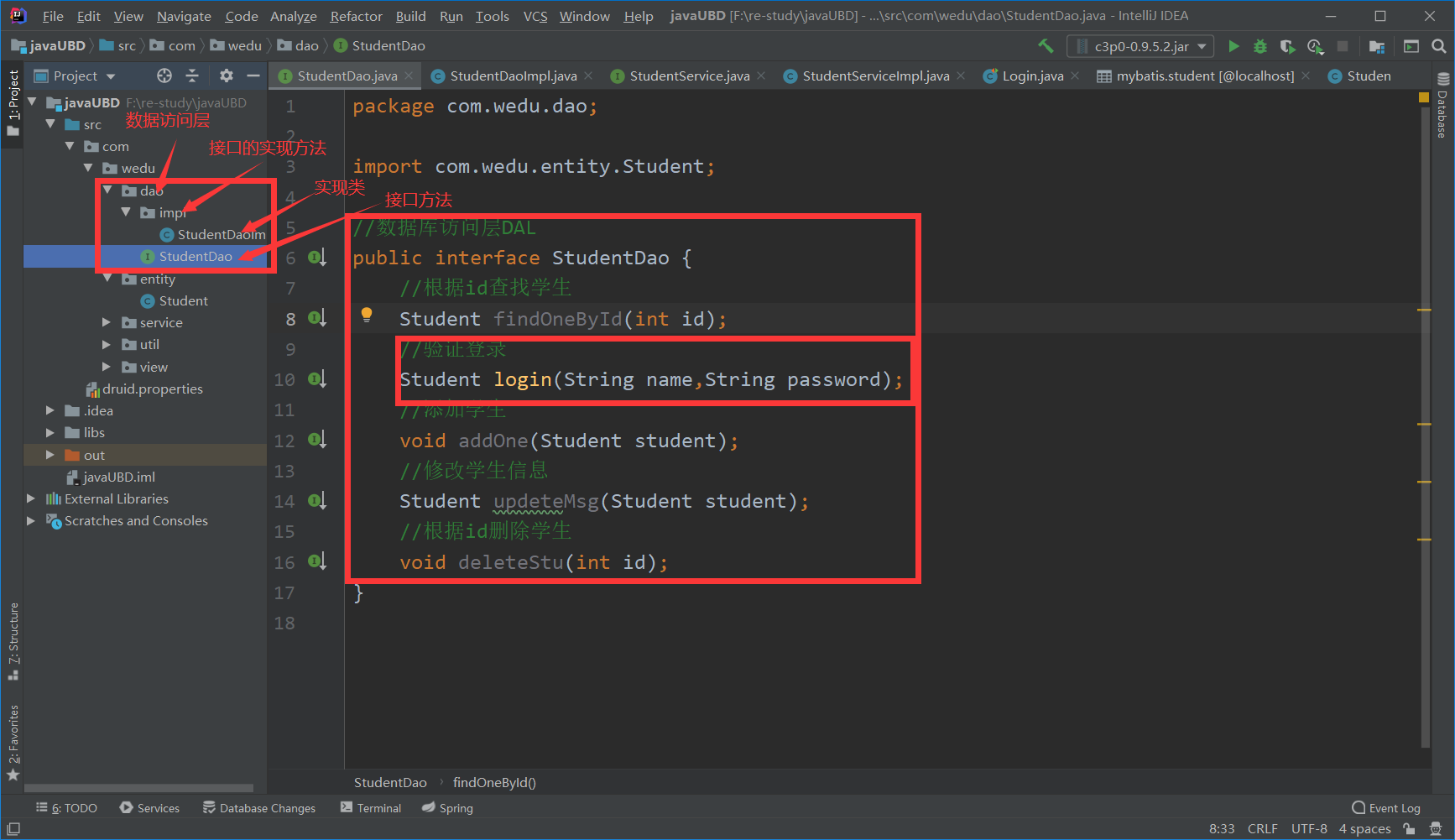The image size is (1455, 840).
Task: Expand the view package arrow
Action: (x=107, y=367)
